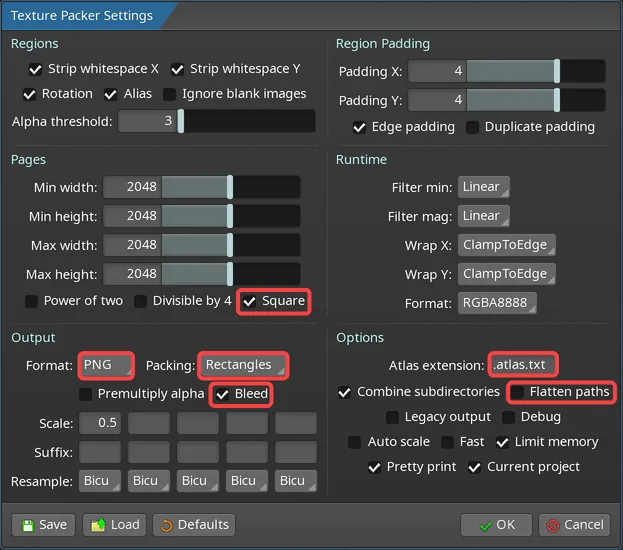The height and width of the screenshot is (550, 623).
Task: Toggle the Square pages checkbox
Action: click(250, 301)
